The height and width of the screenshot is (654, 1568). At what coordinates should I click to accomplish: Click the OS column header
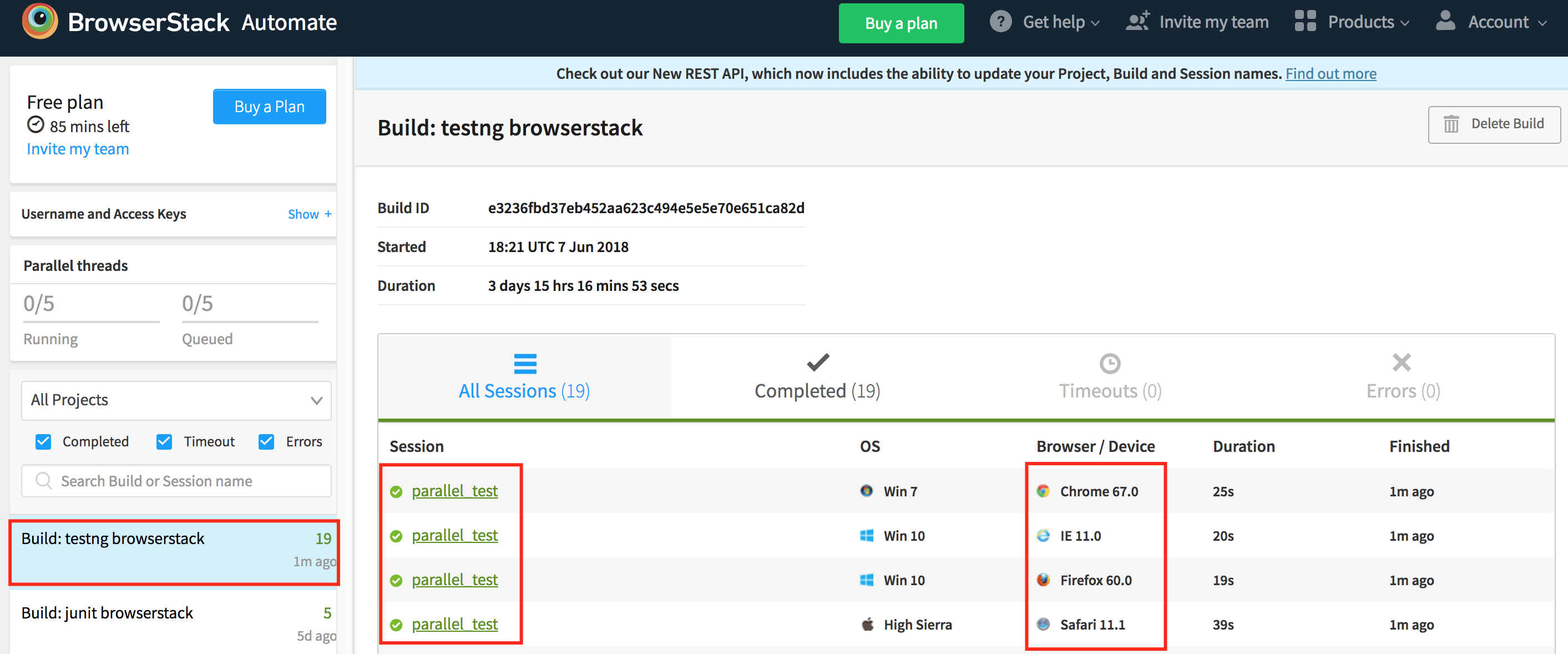[870, 446]
